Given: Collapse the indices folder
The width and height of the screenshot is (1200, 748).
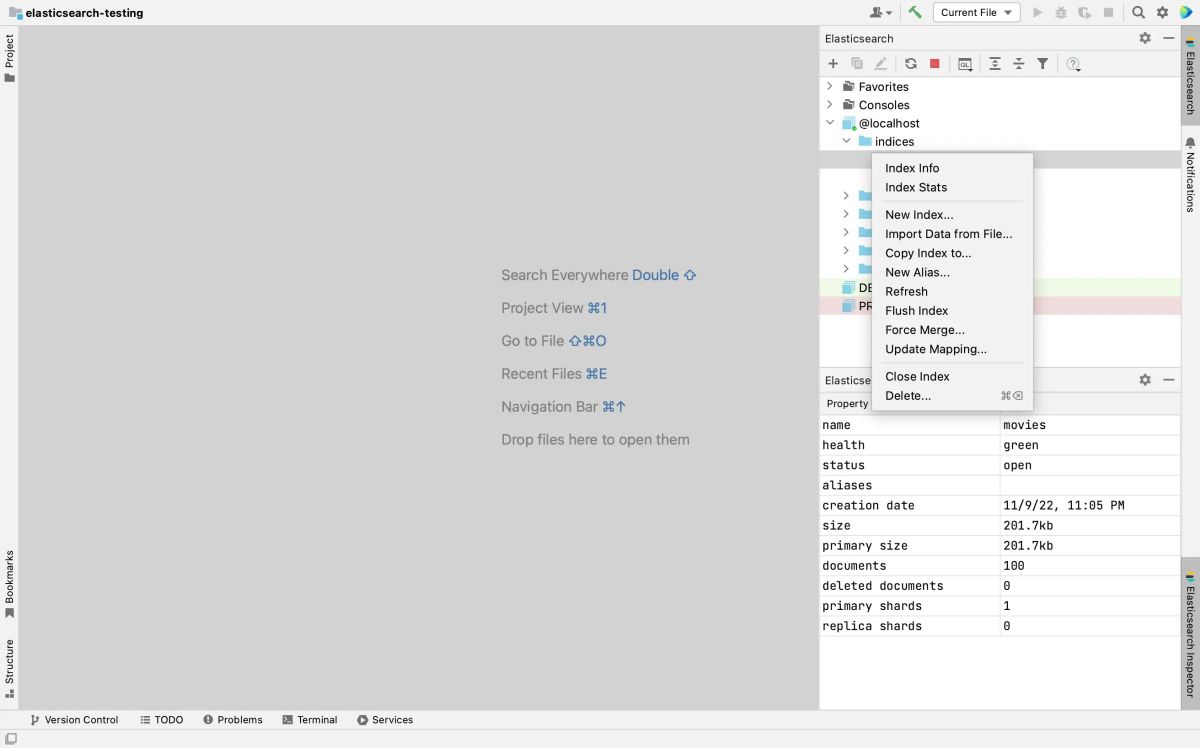Looking at the screenshot, I should [x=846, y=141].
